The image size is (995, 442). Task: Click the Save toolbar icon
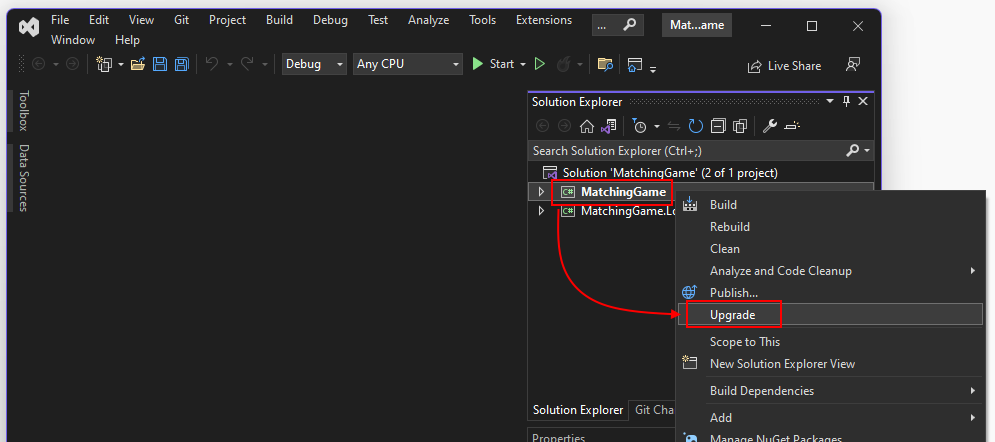(x=160, y=64)
